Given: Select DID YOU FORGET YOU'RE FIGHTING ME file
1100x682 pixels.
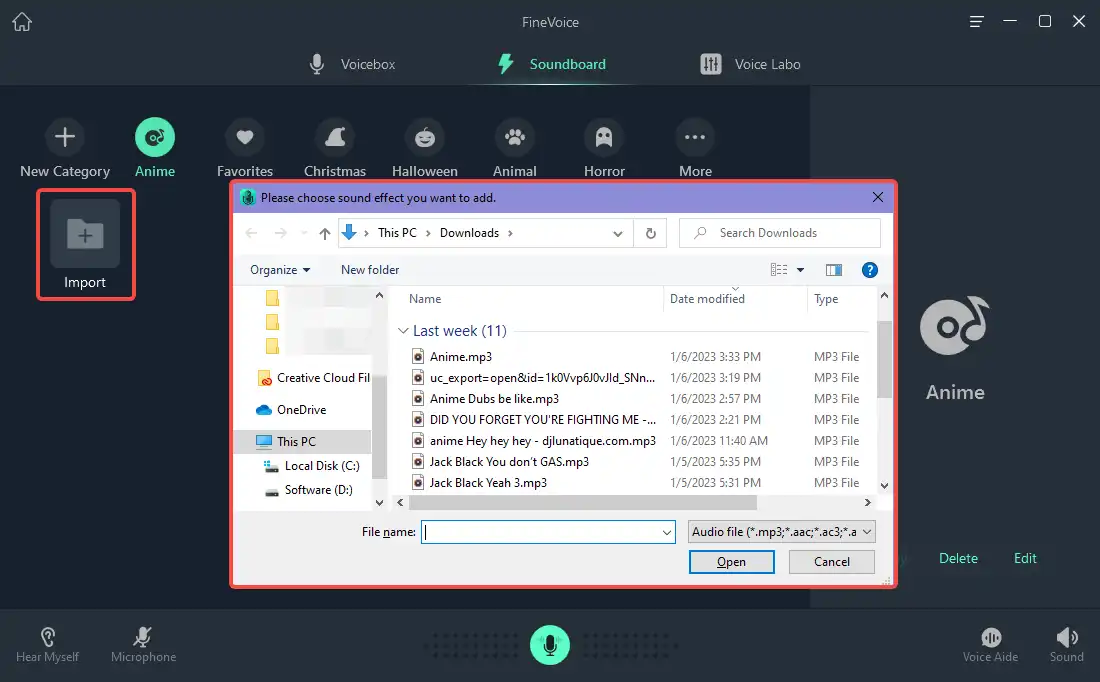Looking at the screenshot, I should point(533,420).
